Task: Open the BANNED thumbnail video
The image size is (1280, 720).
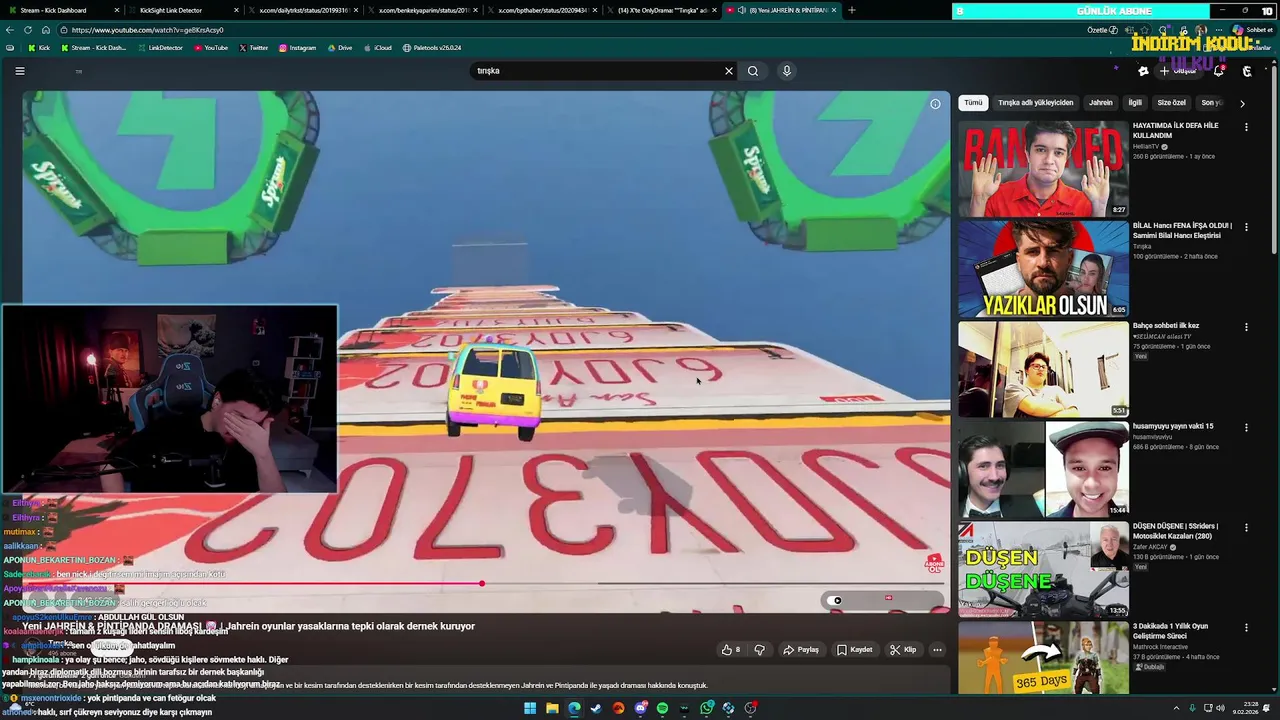Action: (1043, 169)
